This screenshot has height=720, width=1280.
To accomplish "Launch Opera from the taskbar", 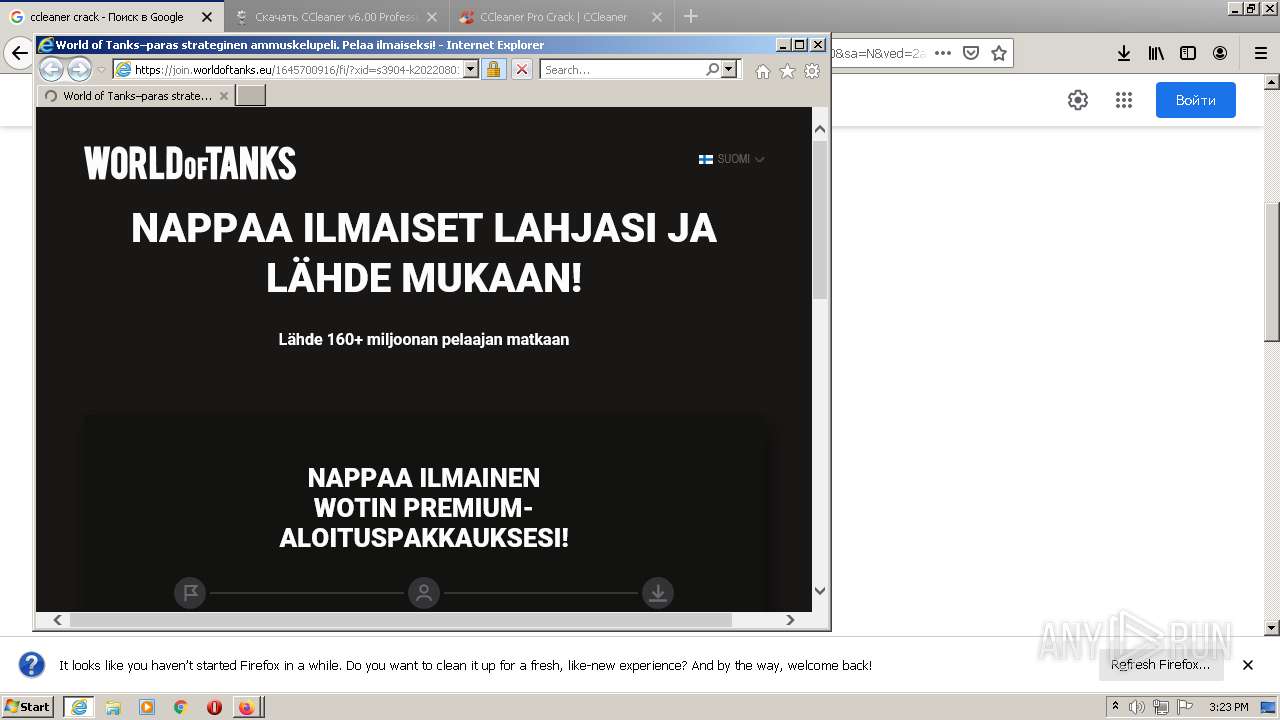I will tap(214, 707).
